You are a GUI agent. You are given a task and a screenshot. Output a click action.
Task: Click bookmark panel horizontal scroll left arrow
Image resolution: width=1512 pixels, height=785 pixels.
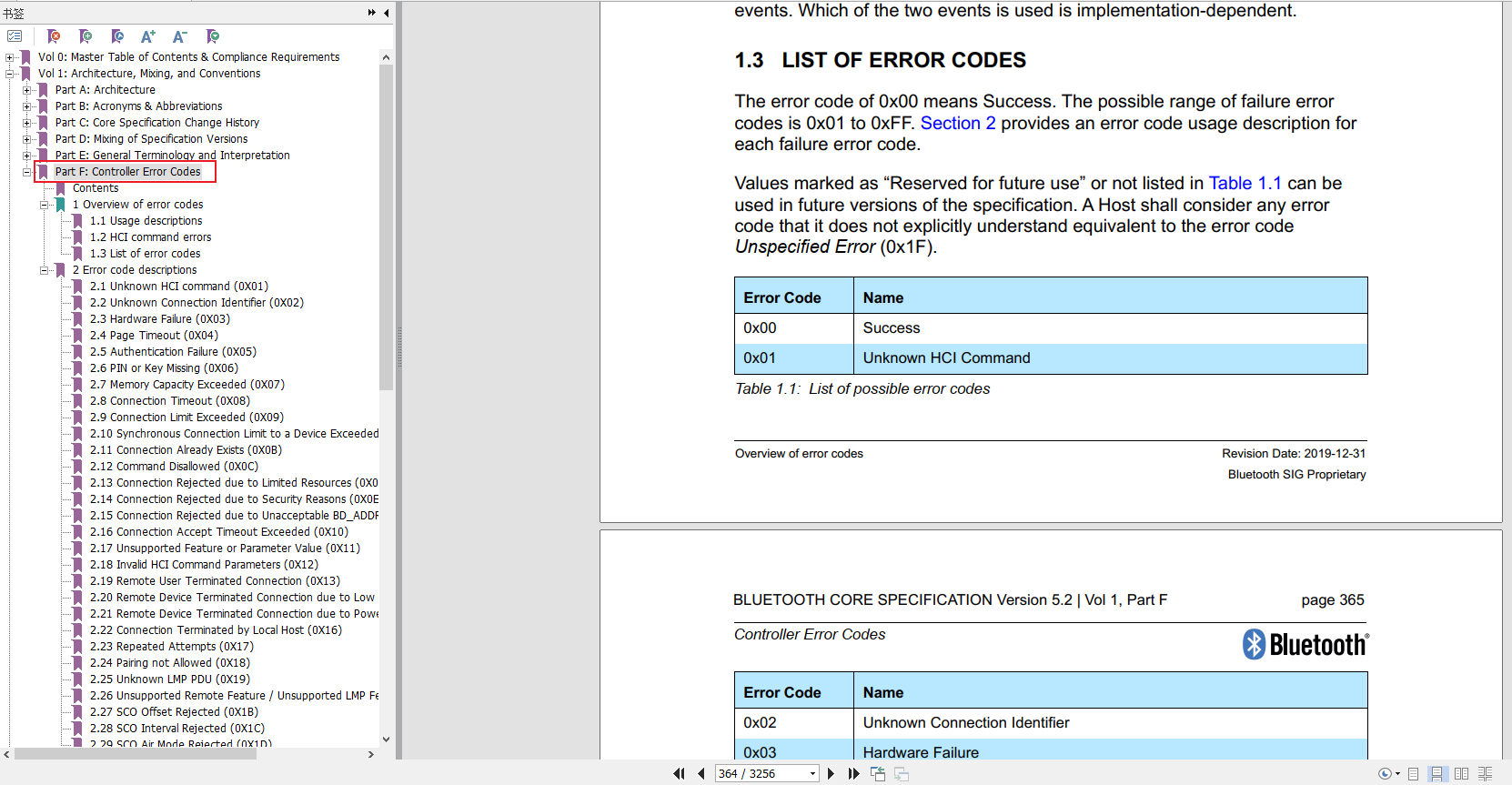coord(7,754)
